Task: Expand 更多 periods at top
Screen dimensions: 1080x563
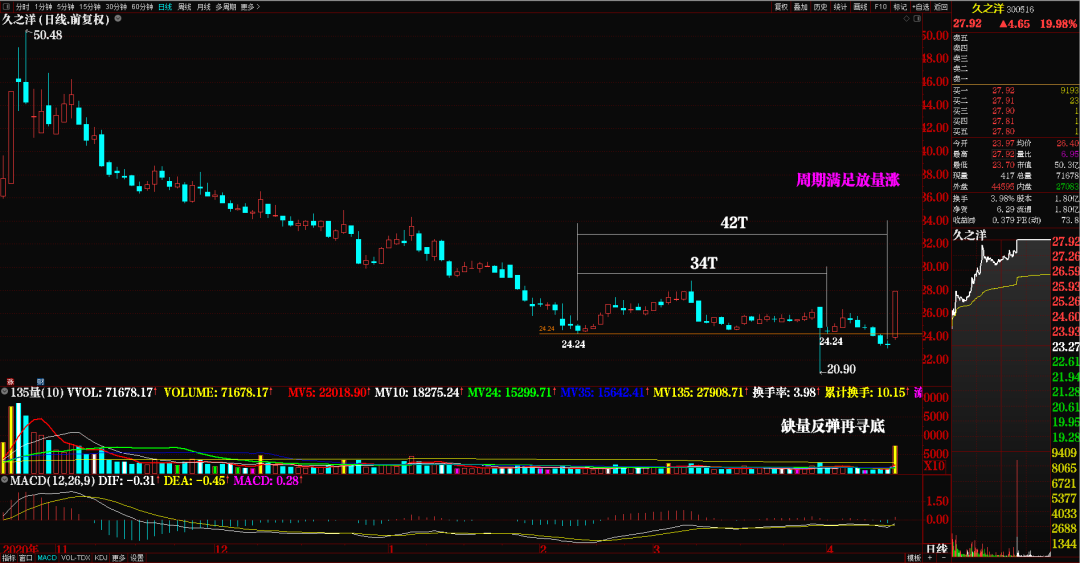Action: click(x=250, y=7)
